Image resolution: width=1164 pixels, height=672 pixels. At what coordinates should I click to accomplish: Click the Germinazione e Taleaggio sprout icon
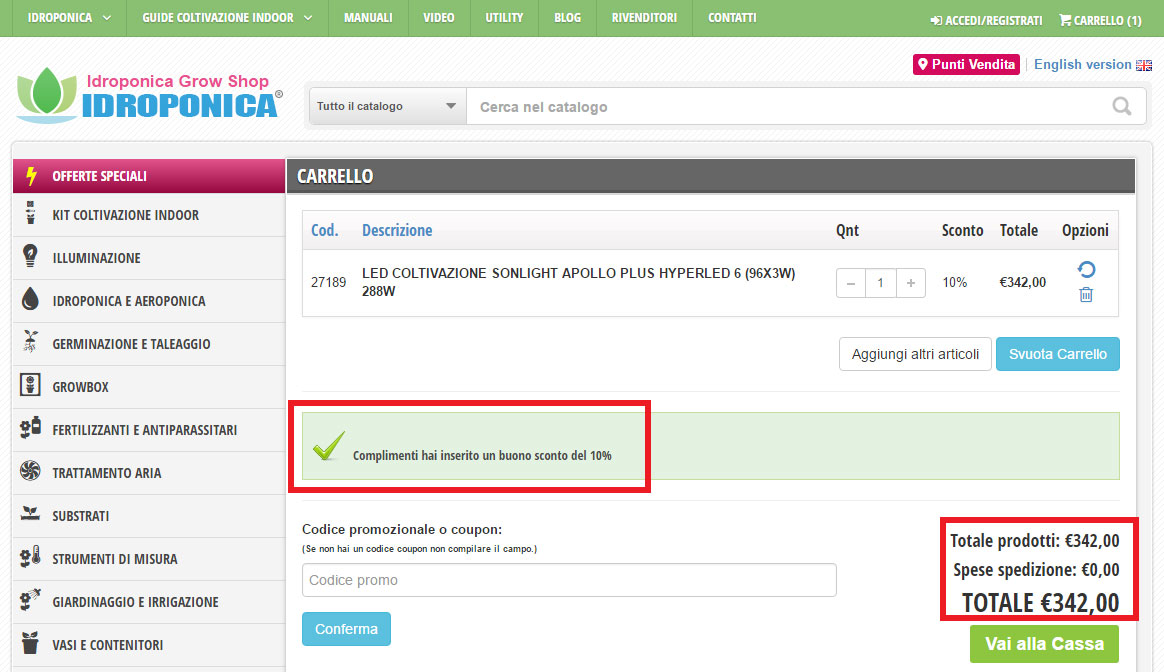pos(30,342)
